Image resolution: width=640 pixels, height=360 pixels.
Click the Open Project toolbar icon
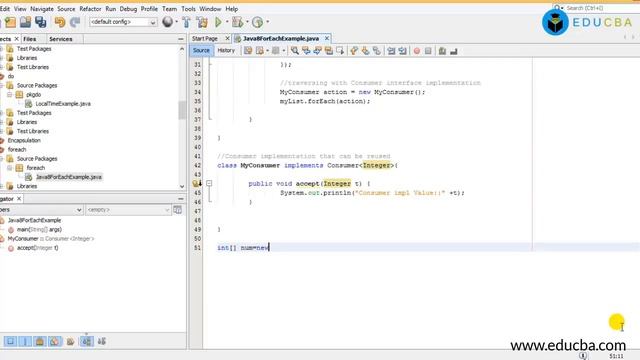click(25, 22)
